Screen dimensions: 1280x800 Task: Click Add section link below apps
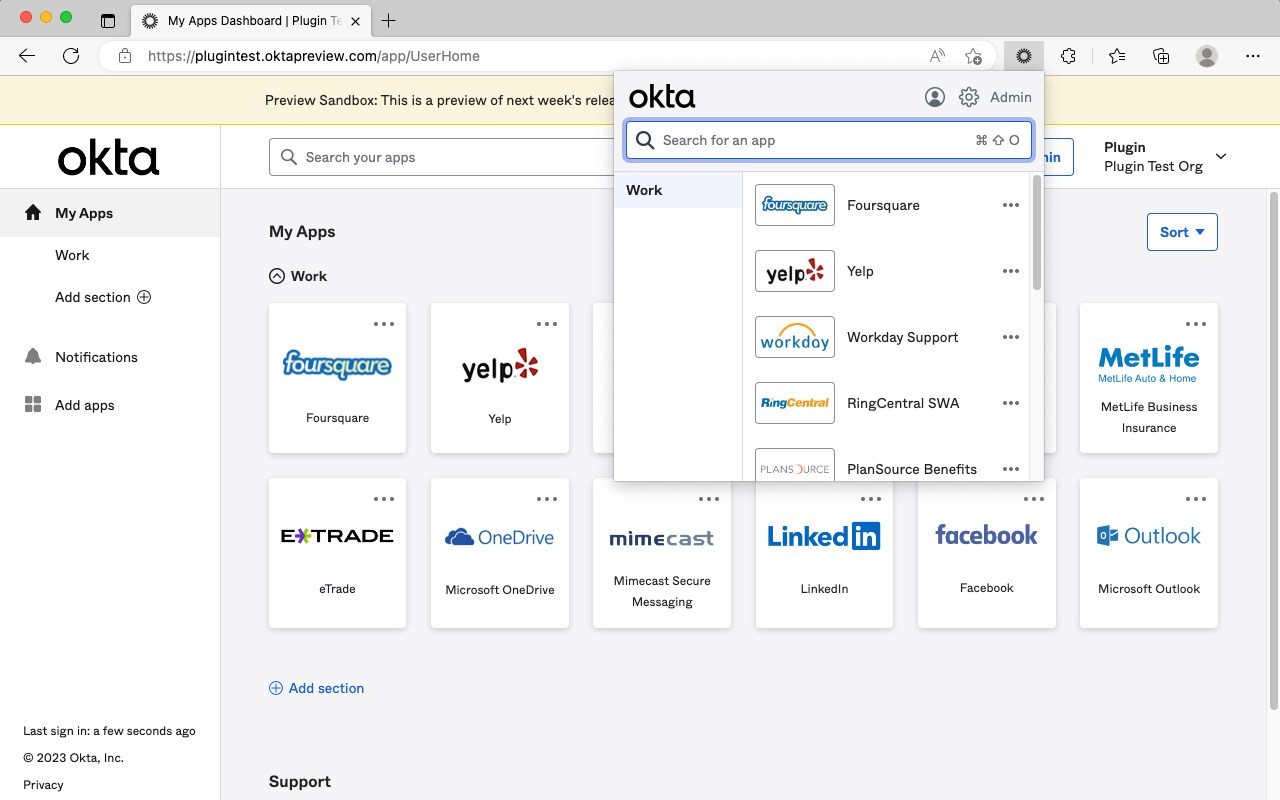click(x=317, y=688)
